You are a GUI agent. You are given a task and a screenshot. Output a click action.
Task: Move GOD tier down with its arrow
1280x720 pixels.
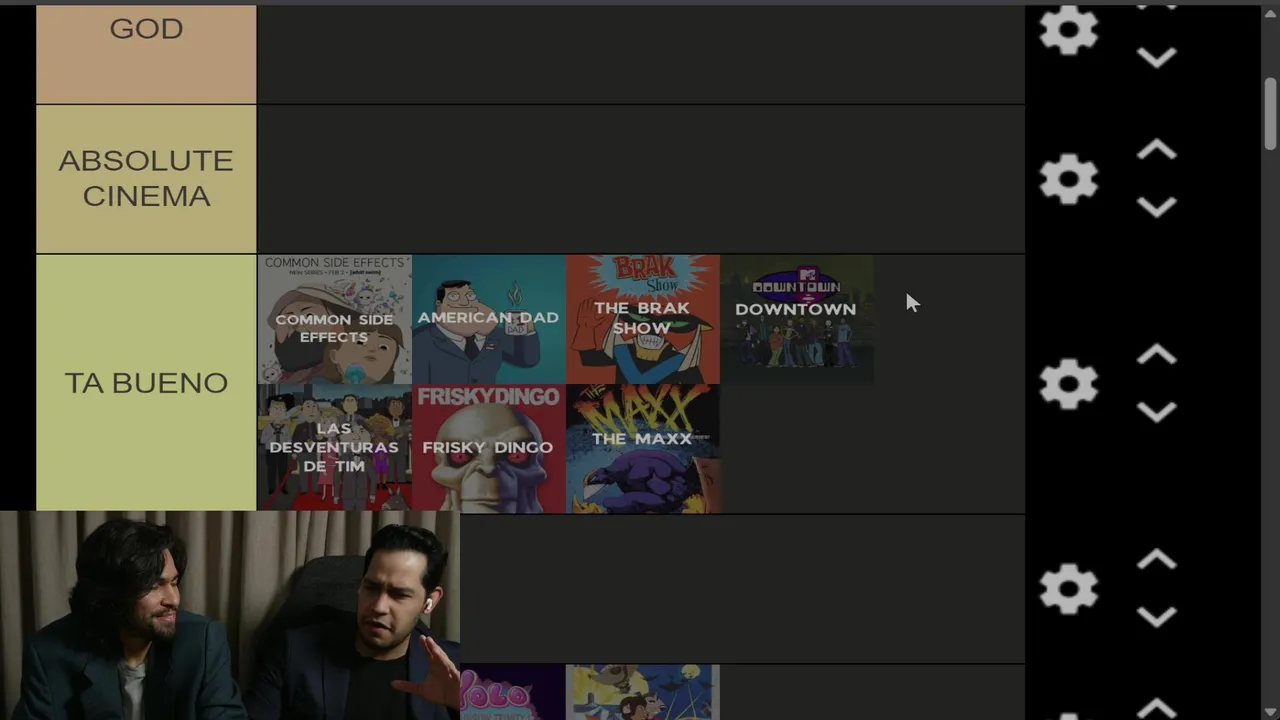(1157, 58)
